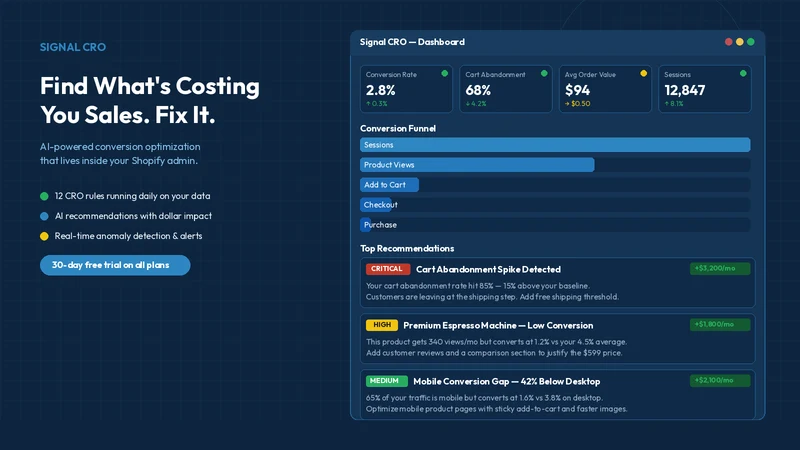Select the Purchase funnel bar
The width and height of the screenshot is (800, 450).
366,224
